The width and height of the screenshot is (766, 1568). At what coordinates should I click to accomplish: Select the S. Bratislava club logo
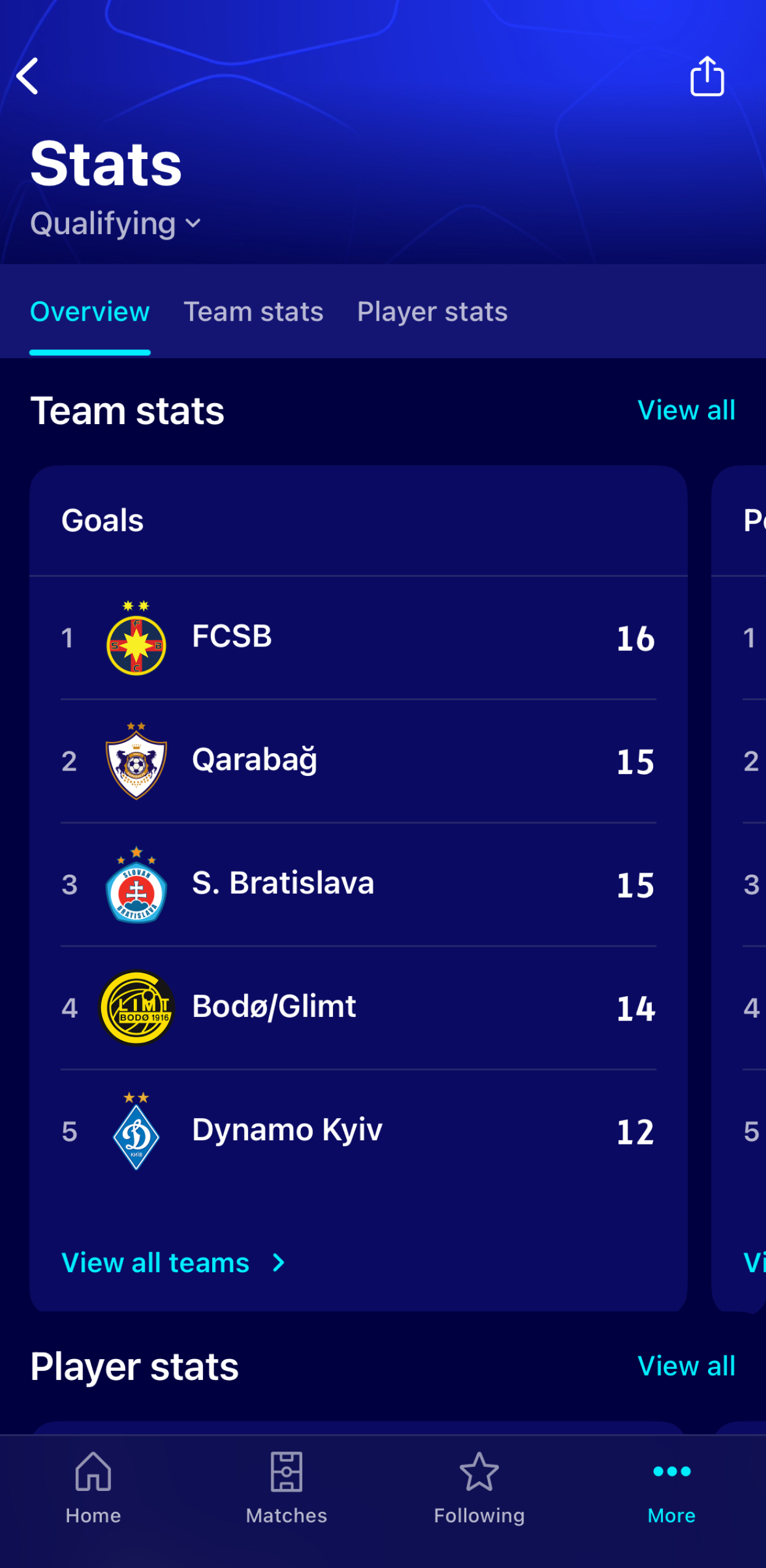pos(136,886)
